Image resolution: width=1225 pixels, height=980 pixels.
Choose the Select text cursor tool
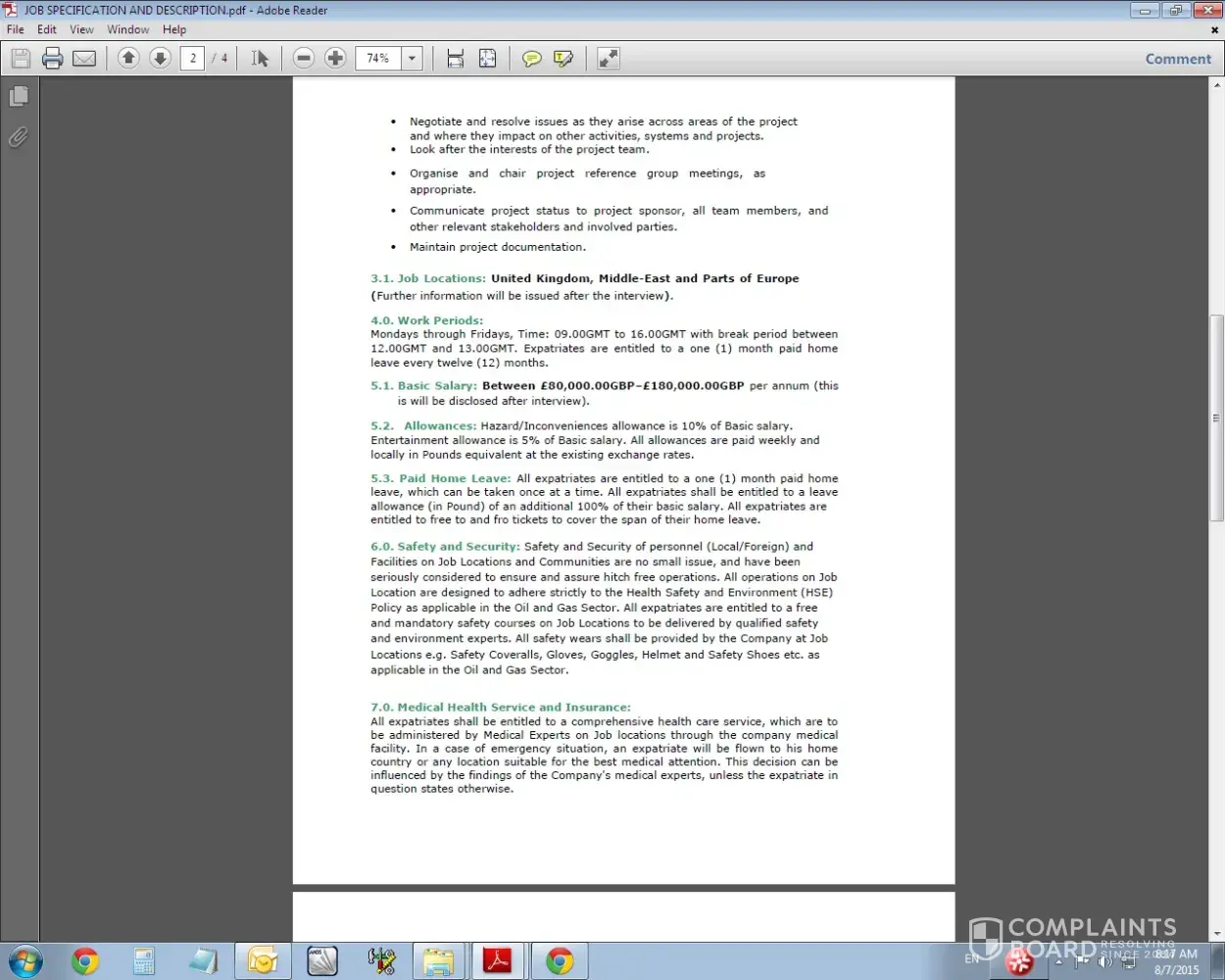coord(260,59)
